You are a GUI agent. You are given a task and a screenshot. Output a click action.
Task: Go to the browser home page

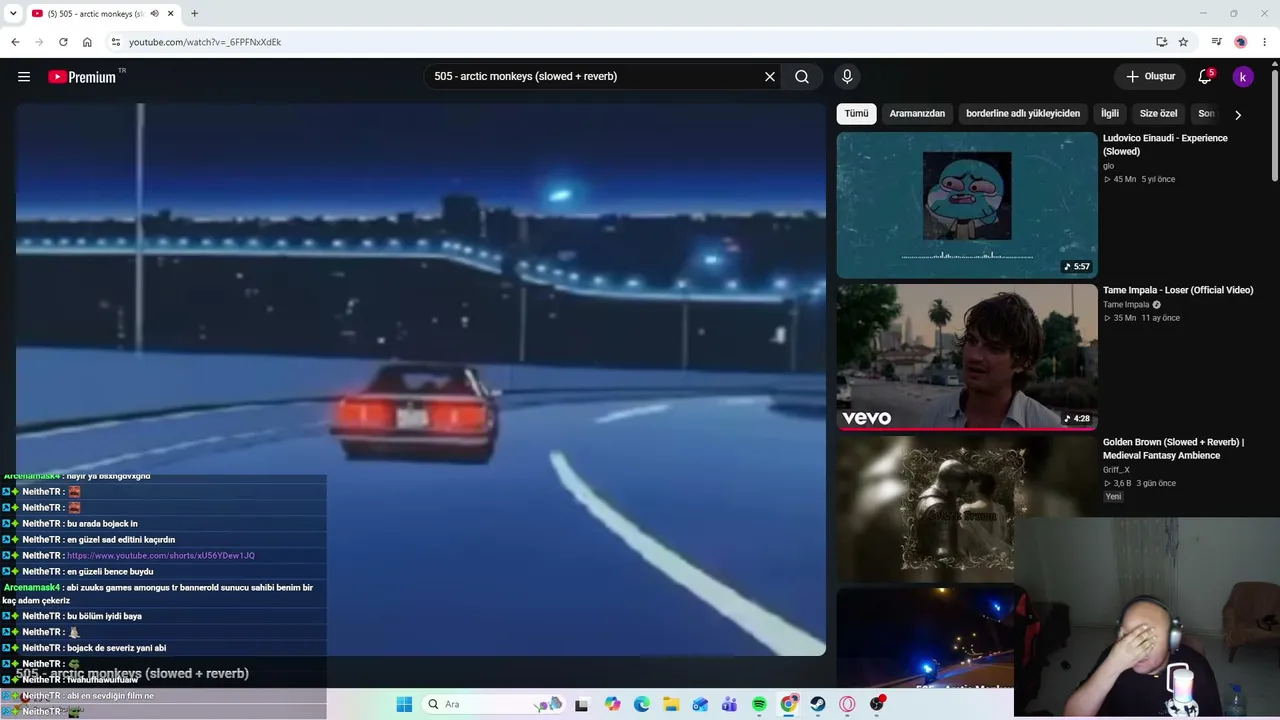(87, 42)
